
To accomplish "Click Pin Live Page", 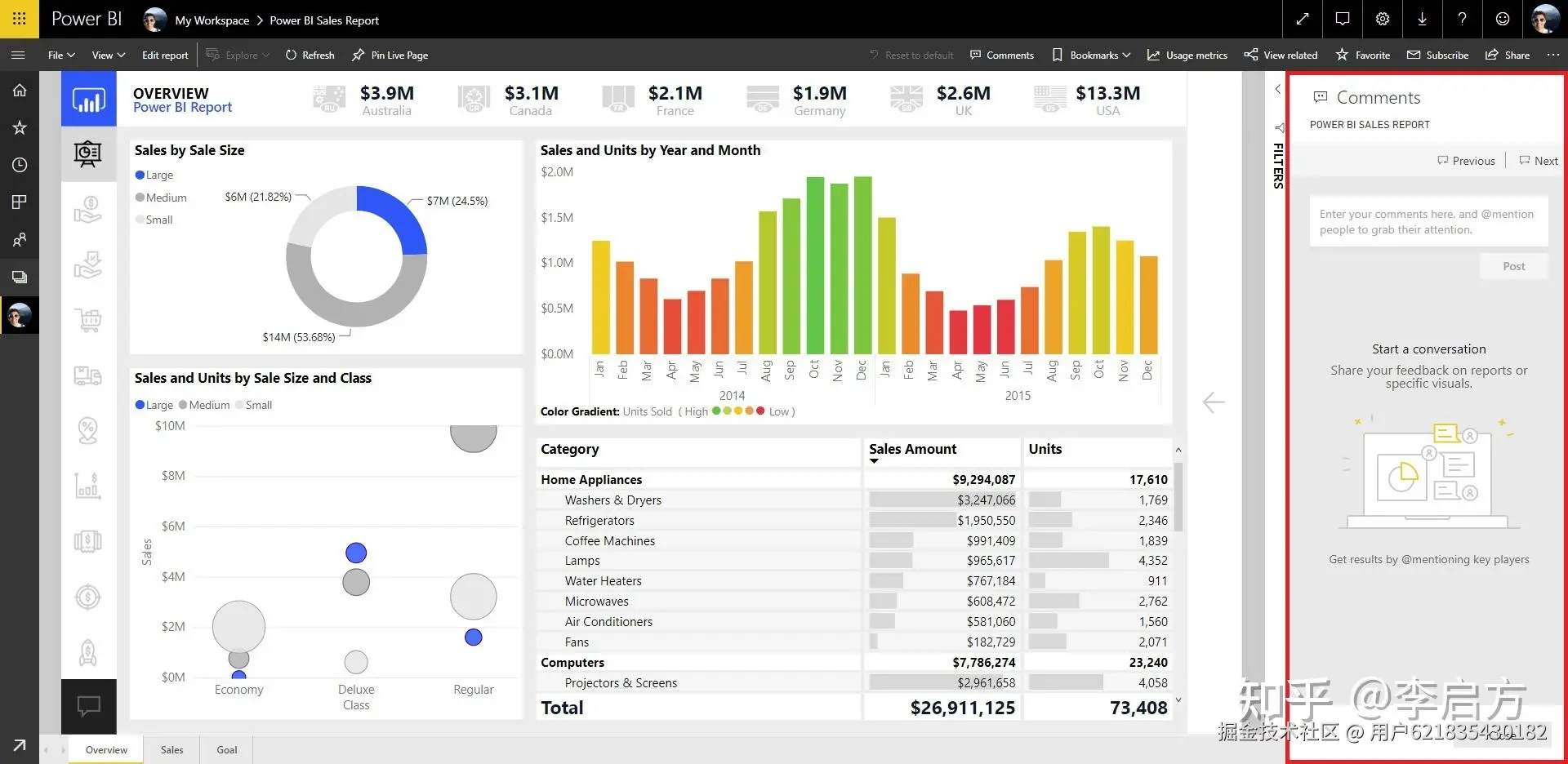I will click(x=390, y=55).
